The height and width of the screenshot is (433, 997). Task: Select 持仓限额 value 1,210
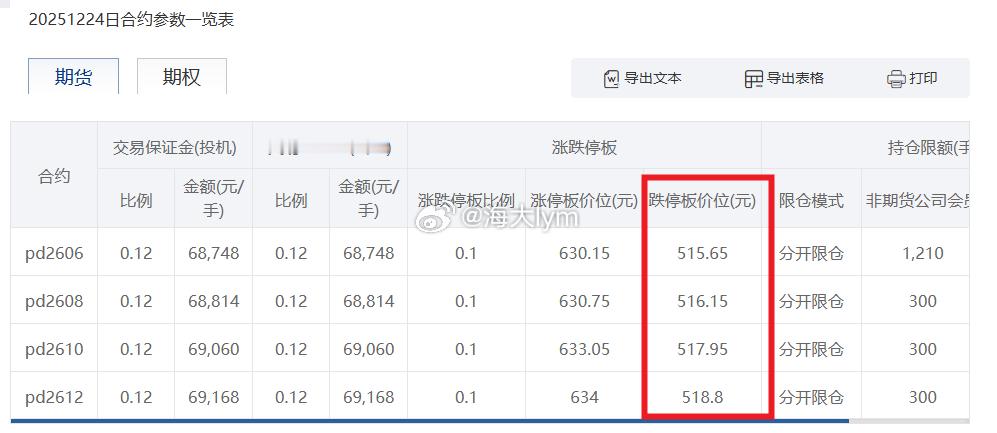pyautogui.click(x=923, y=253)
